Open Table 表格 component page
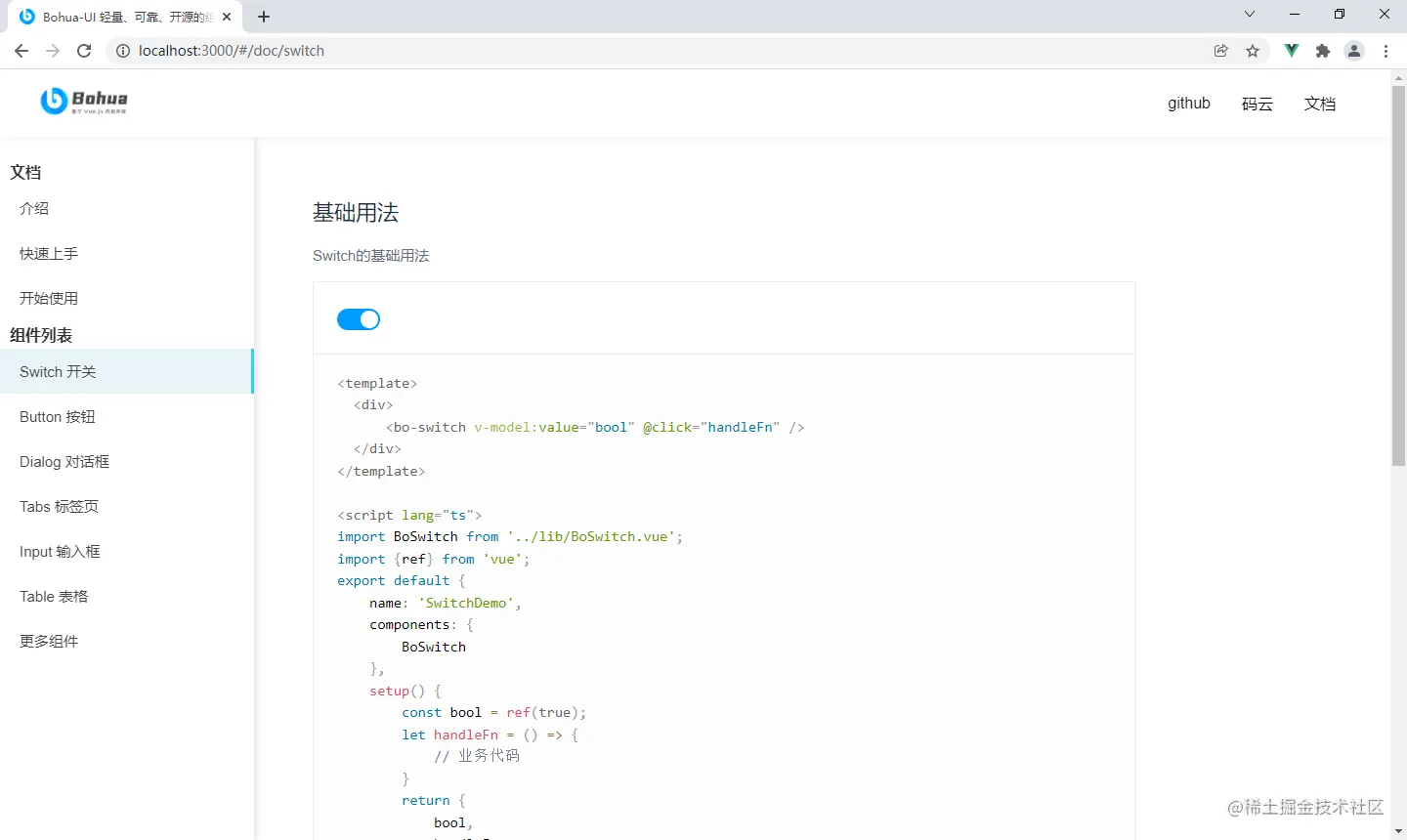Viewport: 1407px width, 840px height. 127,596
